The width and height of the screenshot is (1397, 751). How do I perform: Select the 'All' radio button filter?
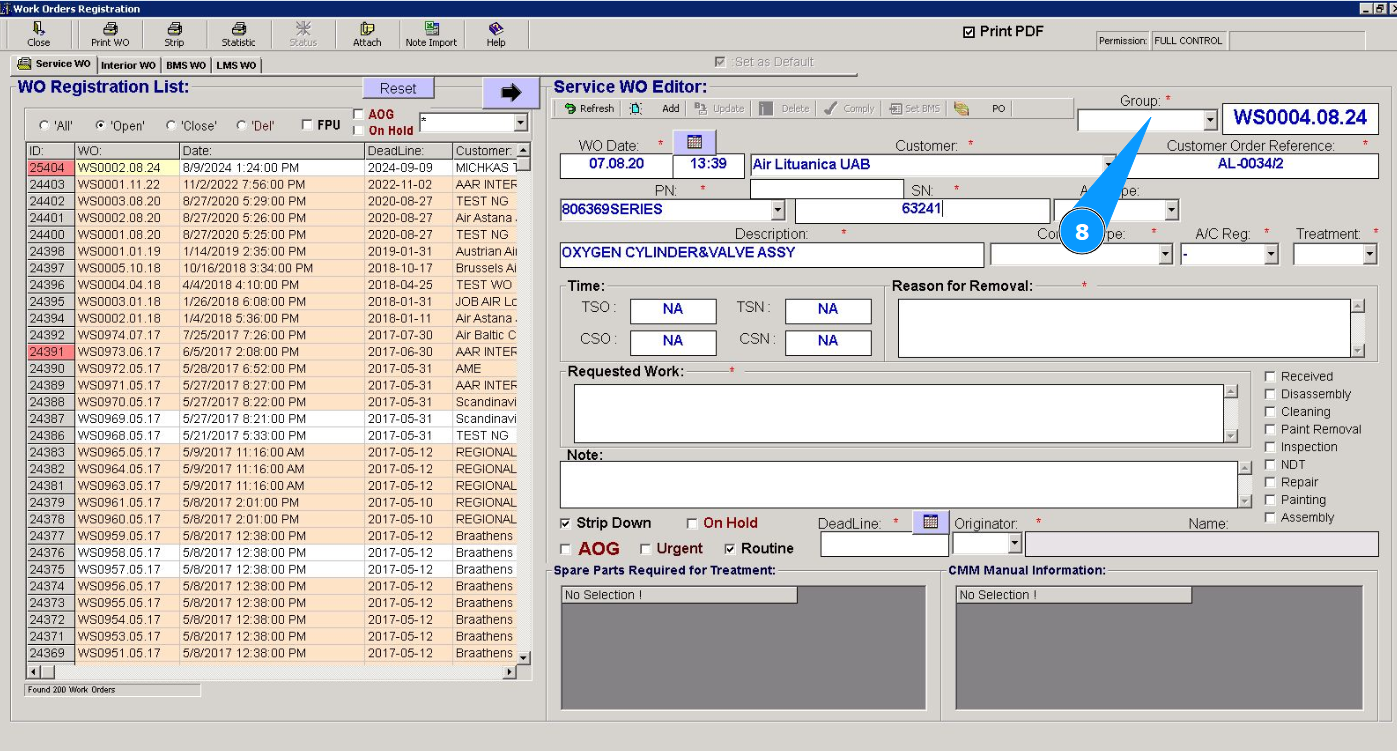coord(44,126)
